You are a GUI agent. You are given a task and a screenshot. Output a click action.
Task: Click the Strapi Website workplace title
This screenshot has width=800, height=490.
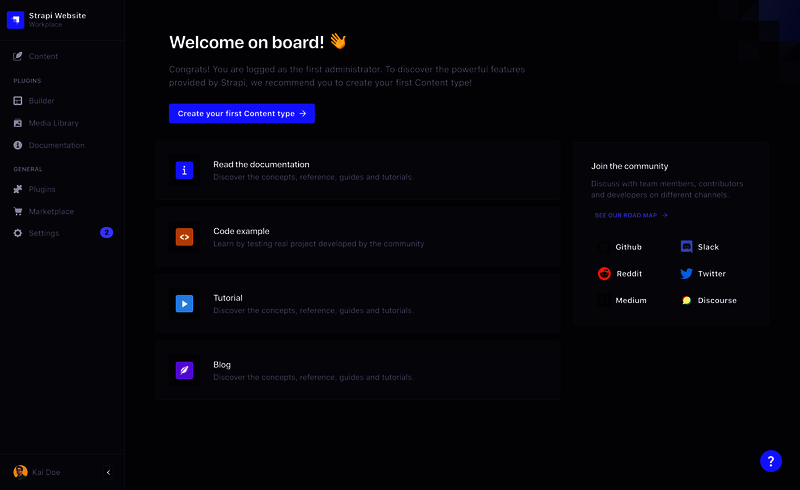57,15
